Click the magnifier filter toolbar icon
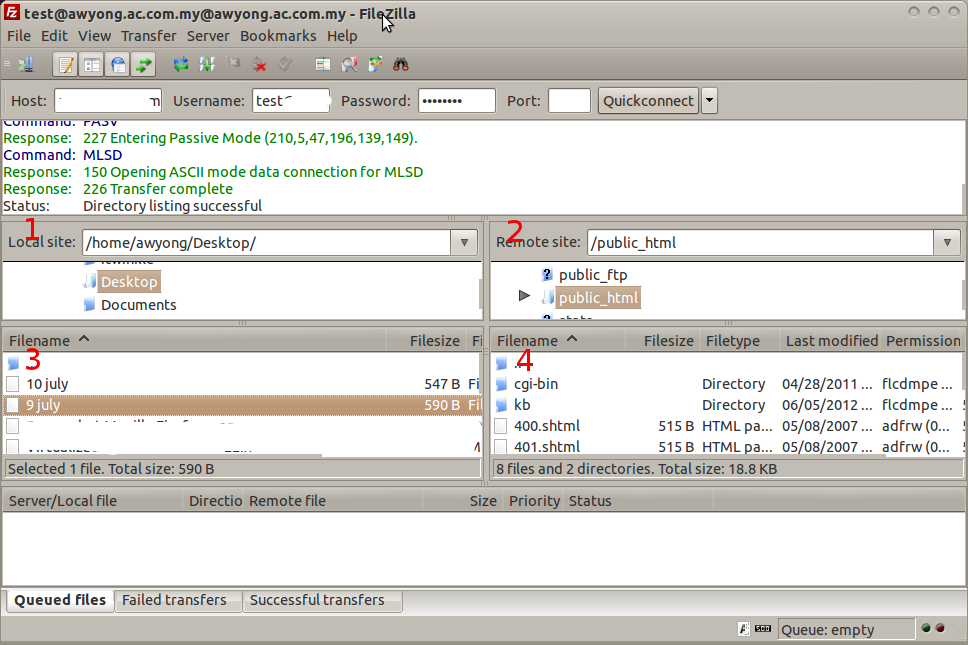This screenshot has height=645, width=968. coord(349,64)
